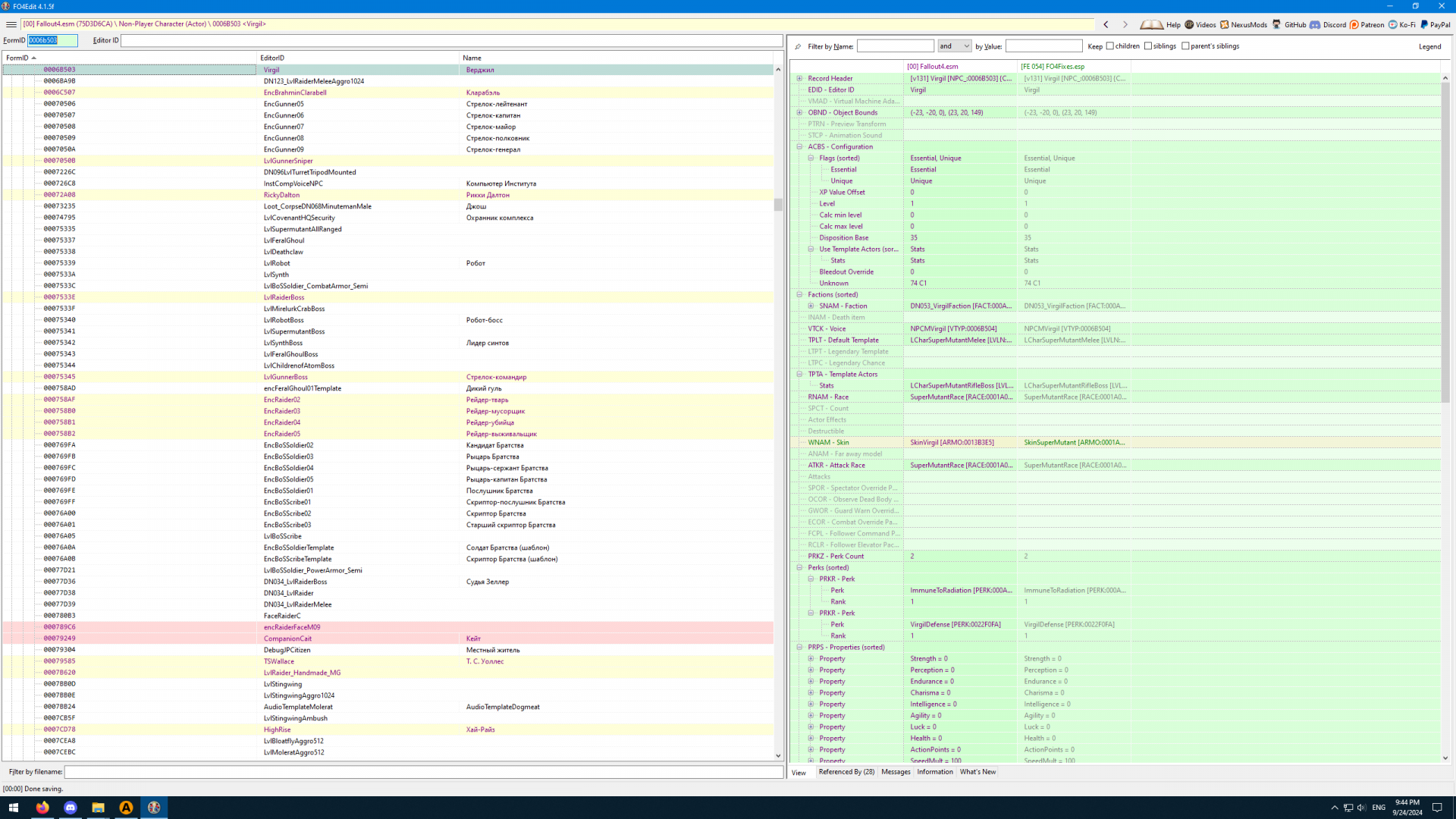Open the Discord link icon
Screen dimensions: 1456x819
(1315, 24)
